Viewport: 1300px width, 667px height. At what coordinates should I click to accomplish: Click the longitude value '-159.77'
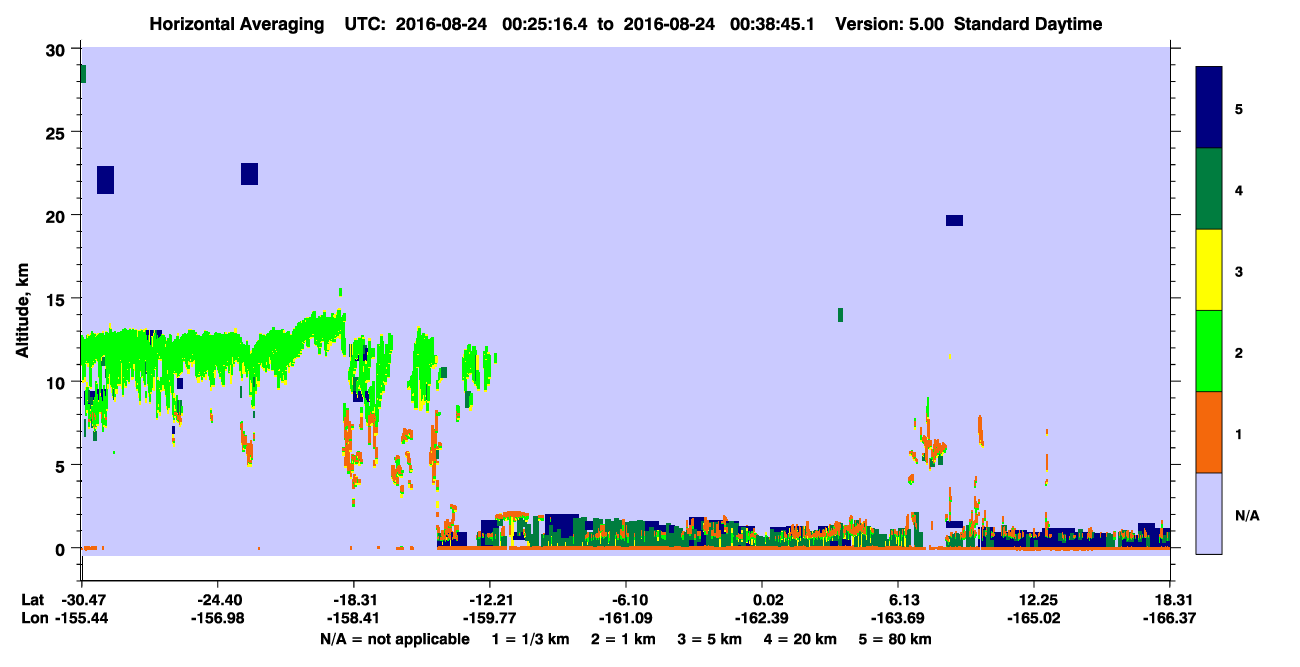[x=489, y=618]
